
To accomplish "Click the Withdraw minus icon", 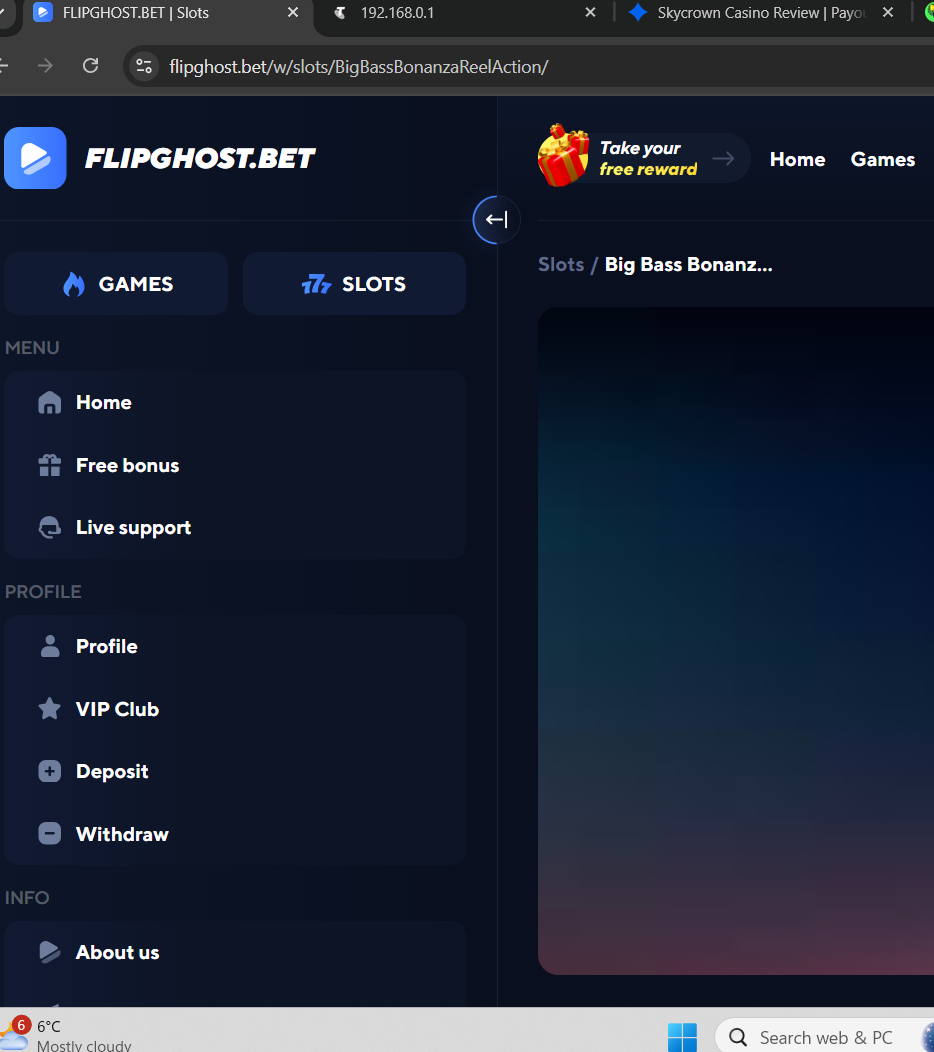I will coord(50,834).
